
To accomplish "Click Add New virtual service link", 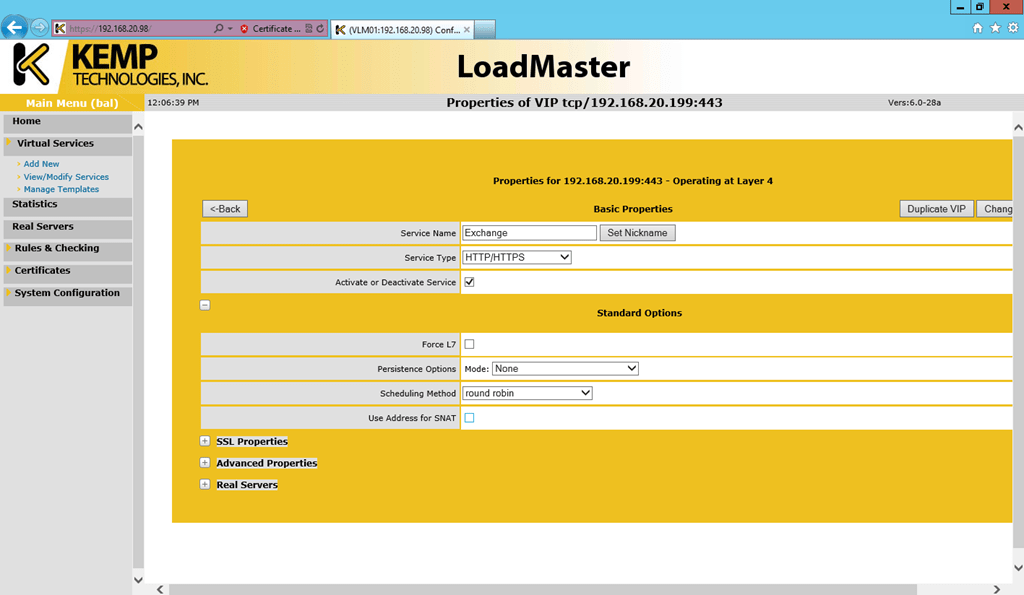I will point(41,164).
